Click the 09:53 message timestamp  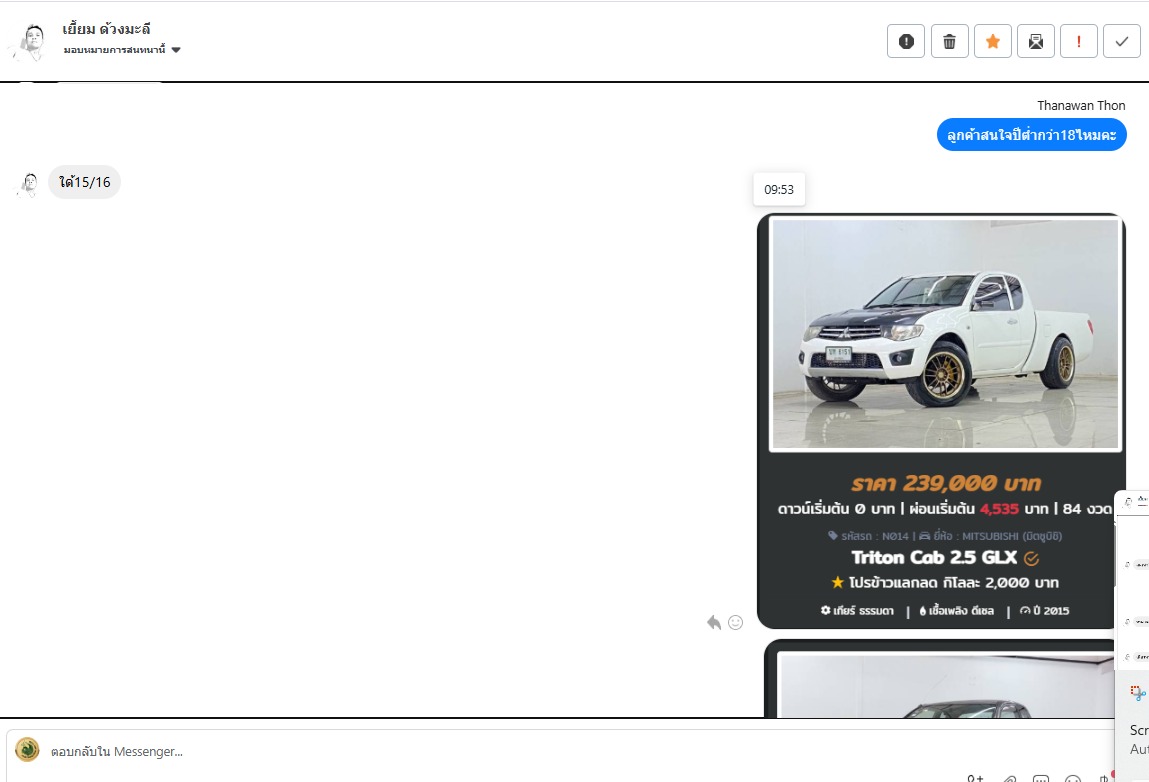(779, 190)
